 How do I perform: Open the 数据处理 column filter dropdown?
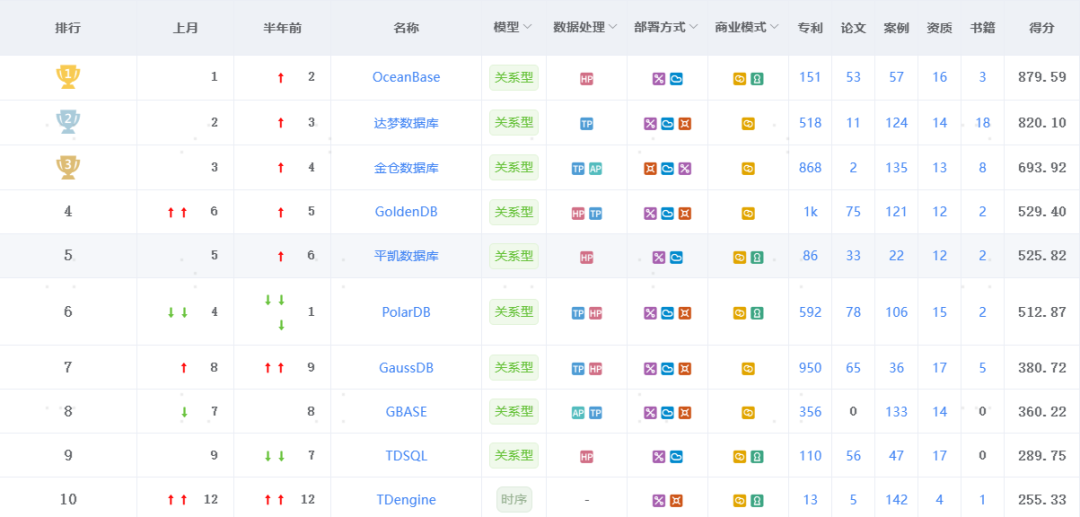click(x=612, y=28)
